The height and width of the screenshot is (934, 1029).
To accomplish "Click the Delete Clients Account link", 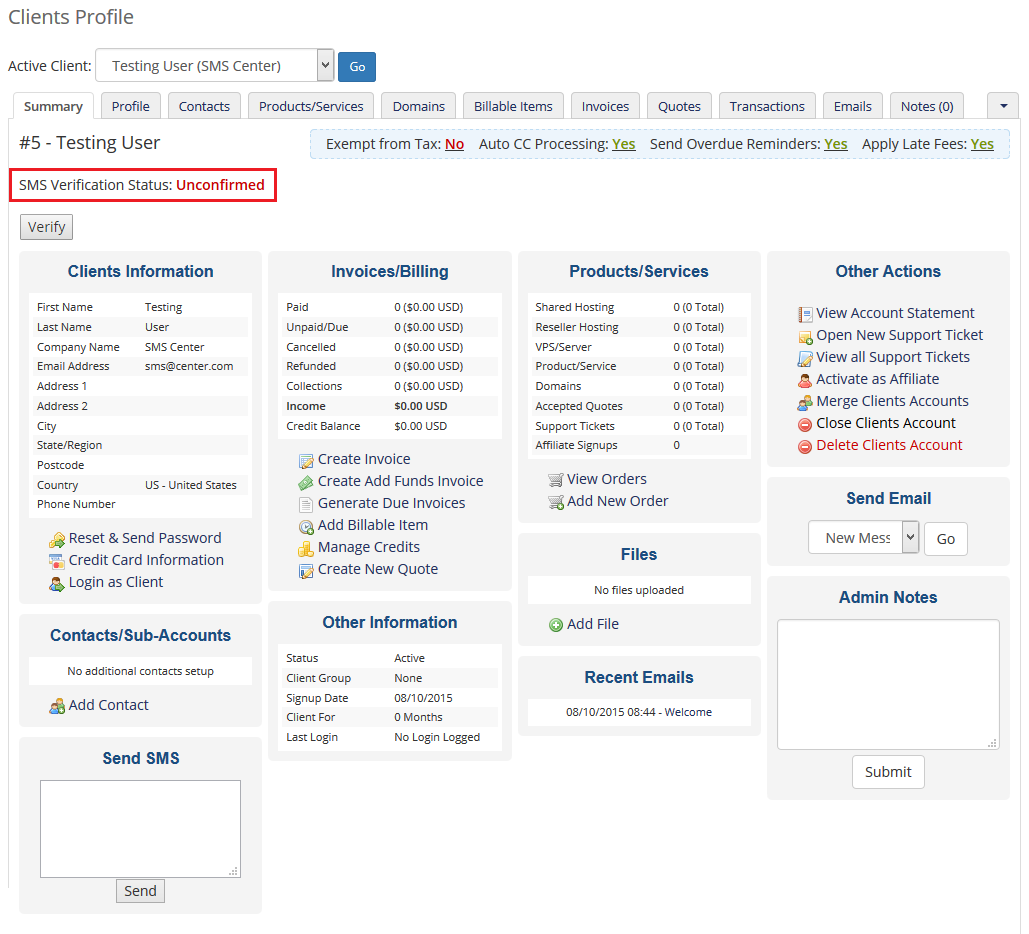I will tap(889, 446).
